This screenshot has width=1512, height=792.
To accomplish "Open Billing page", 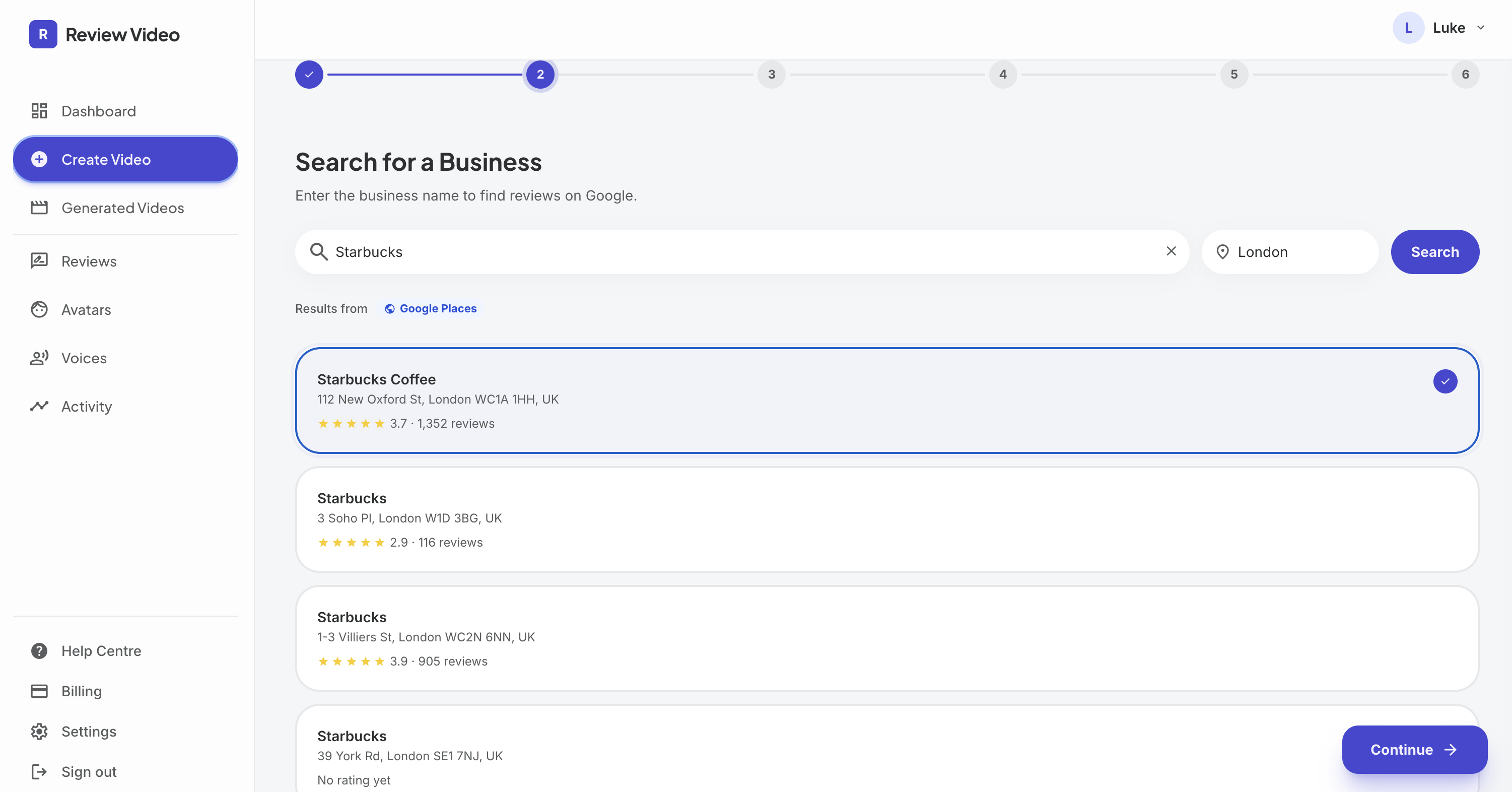I will click(125, 691).
